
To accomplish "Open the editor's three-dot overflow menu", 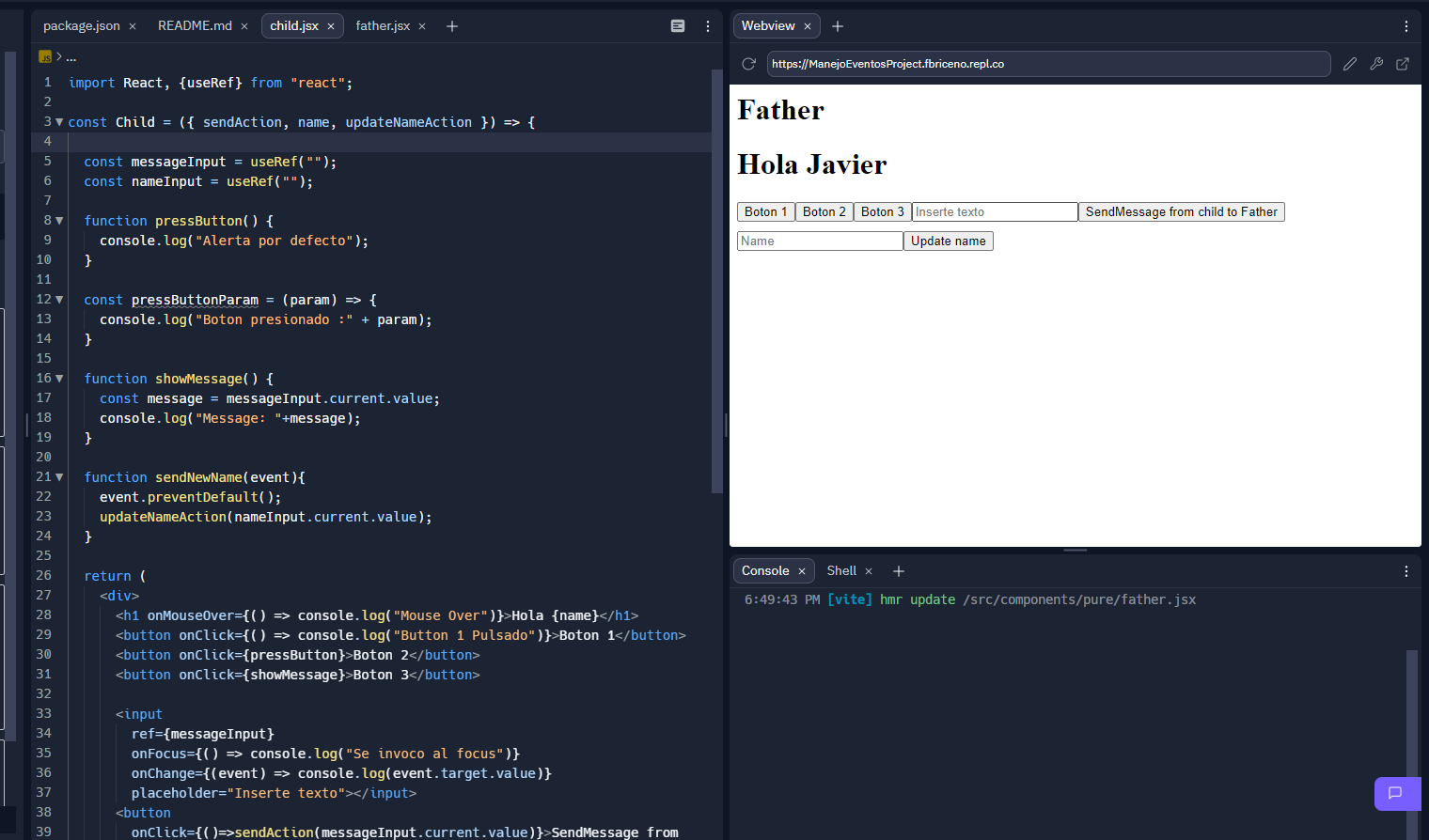I will [x=708, y=25].
